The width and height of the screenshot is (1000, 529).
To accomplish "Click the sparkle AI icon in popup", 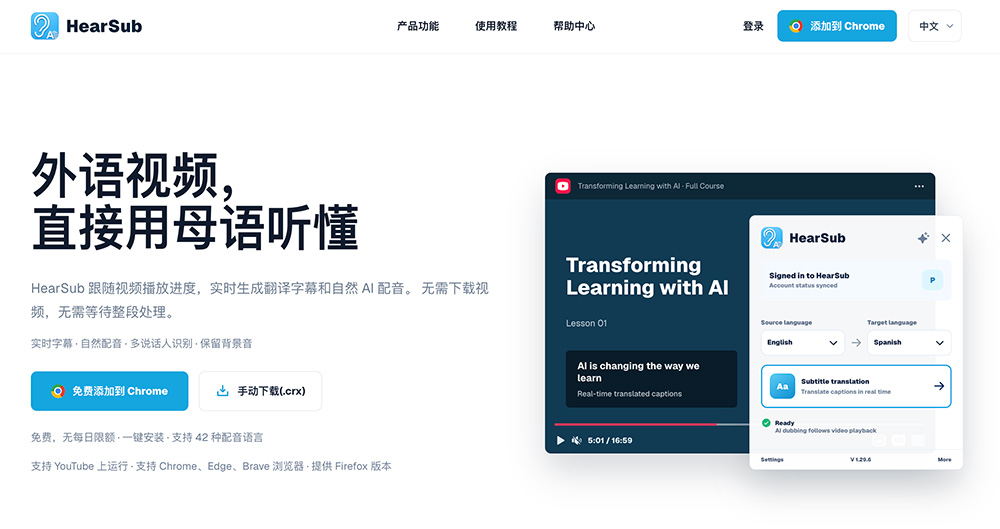I will [x=923, y=238].
